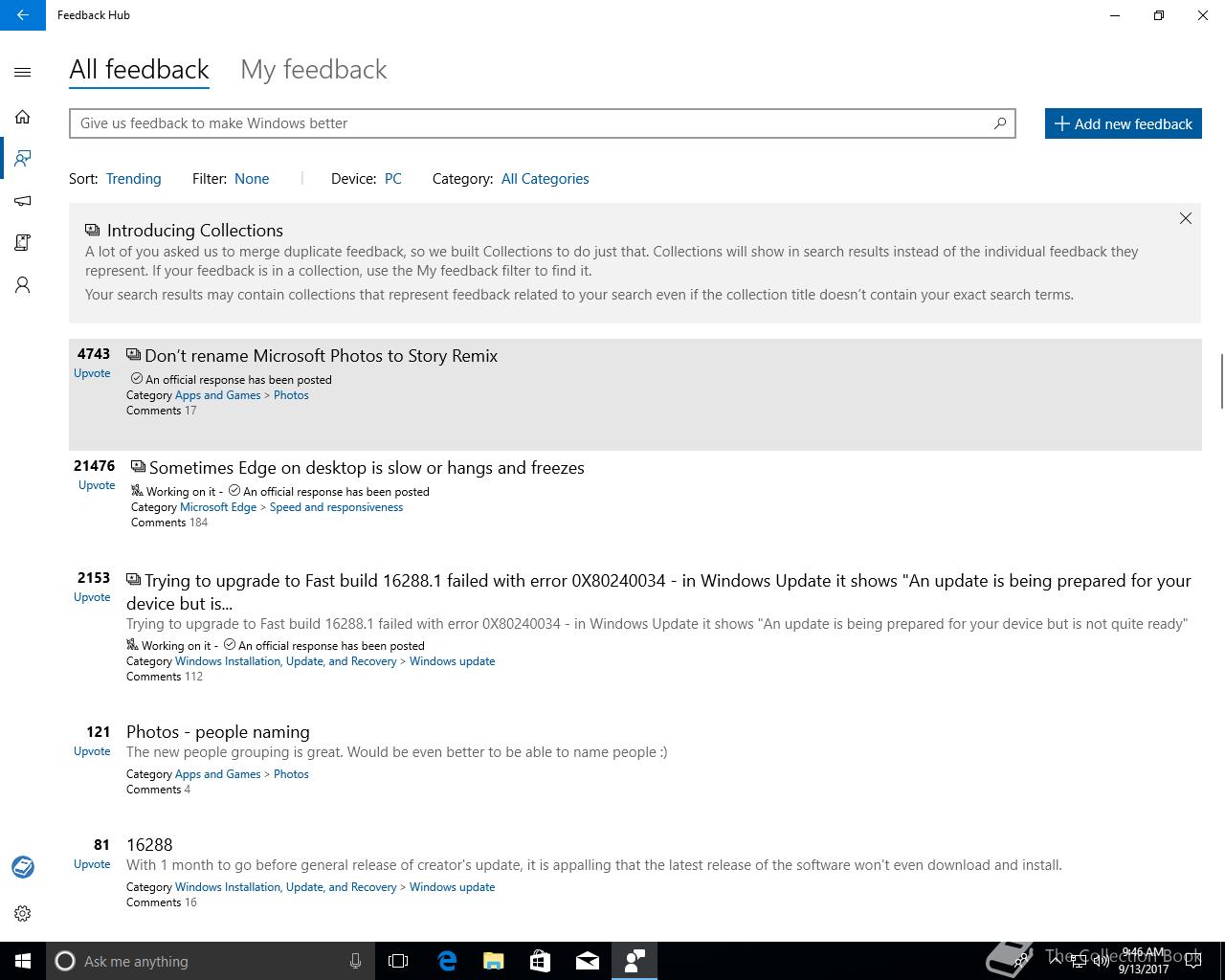Open File Explorer from taskbar
This screenshot has height=980, width=1225.
click(494, 961)
